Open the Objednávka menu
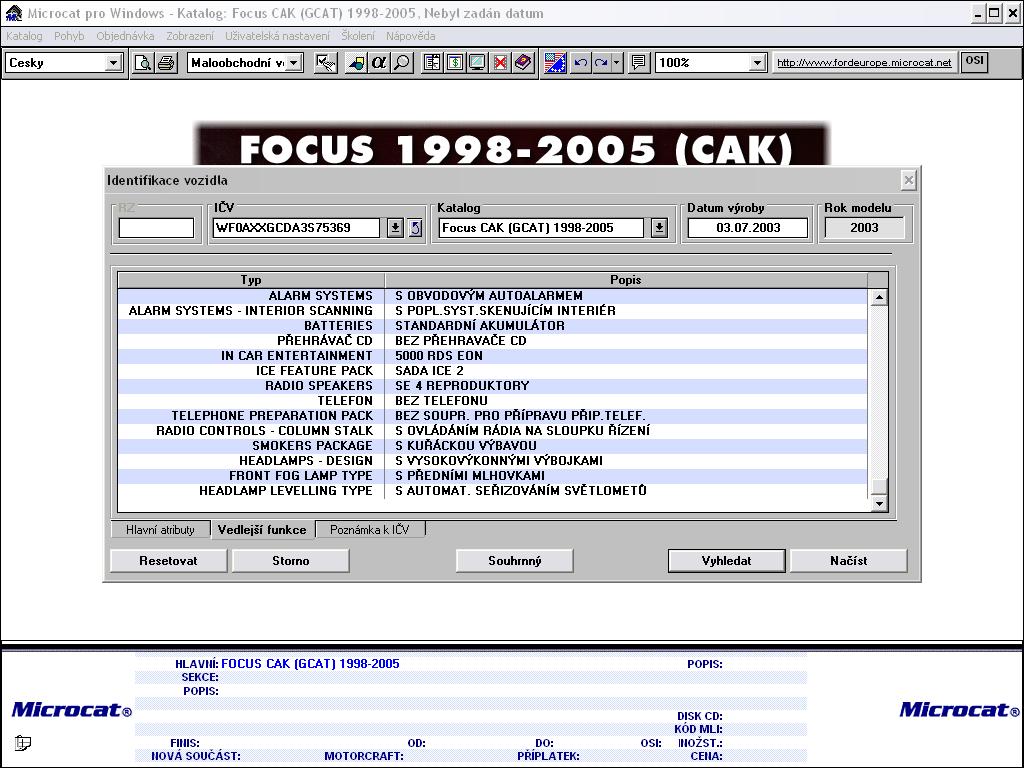Image resolution: width=1024 pixels, height=768 pixels. pyautogui.click(x=125, y=36)
